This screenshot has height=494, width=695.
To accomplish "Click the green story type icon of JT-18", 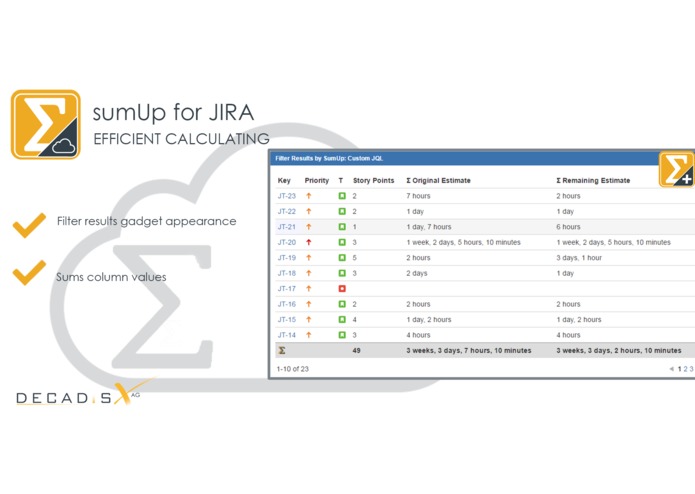I will pyautogui.click(x=342, y=273).
